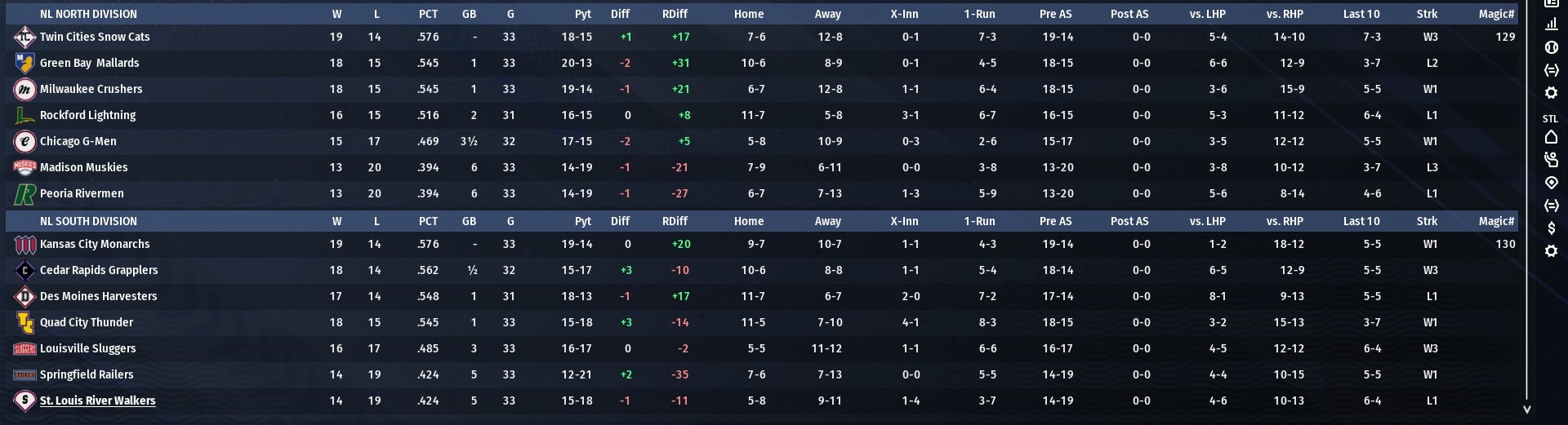Click the scroll down arrow at bottom right

coord(1526,410)
